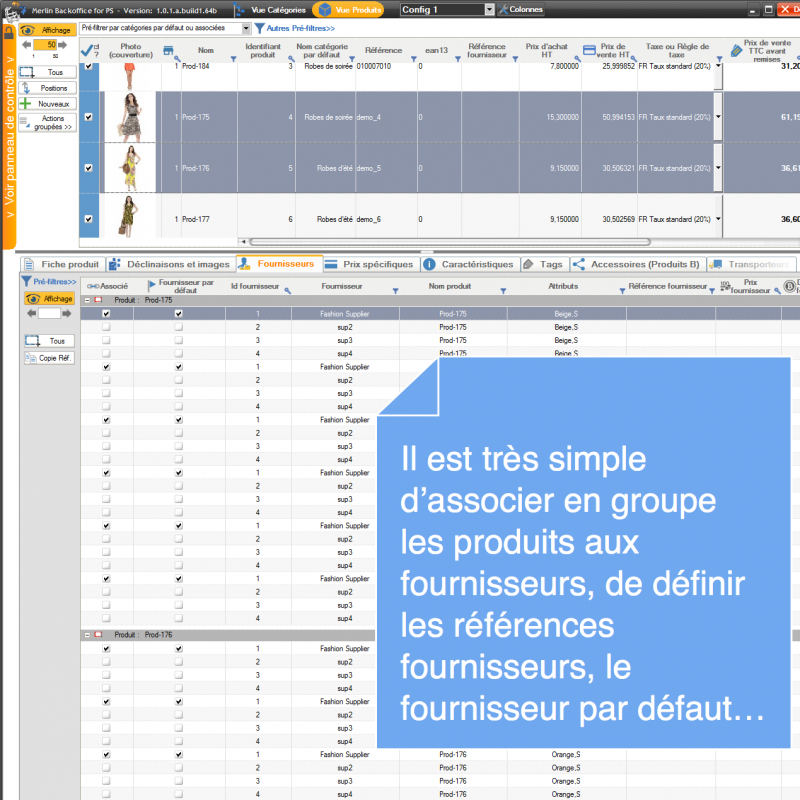Uncheck the checkbox for Prod-175 product row
This screenshot has height=800, width=800.
tap(89, 117)
